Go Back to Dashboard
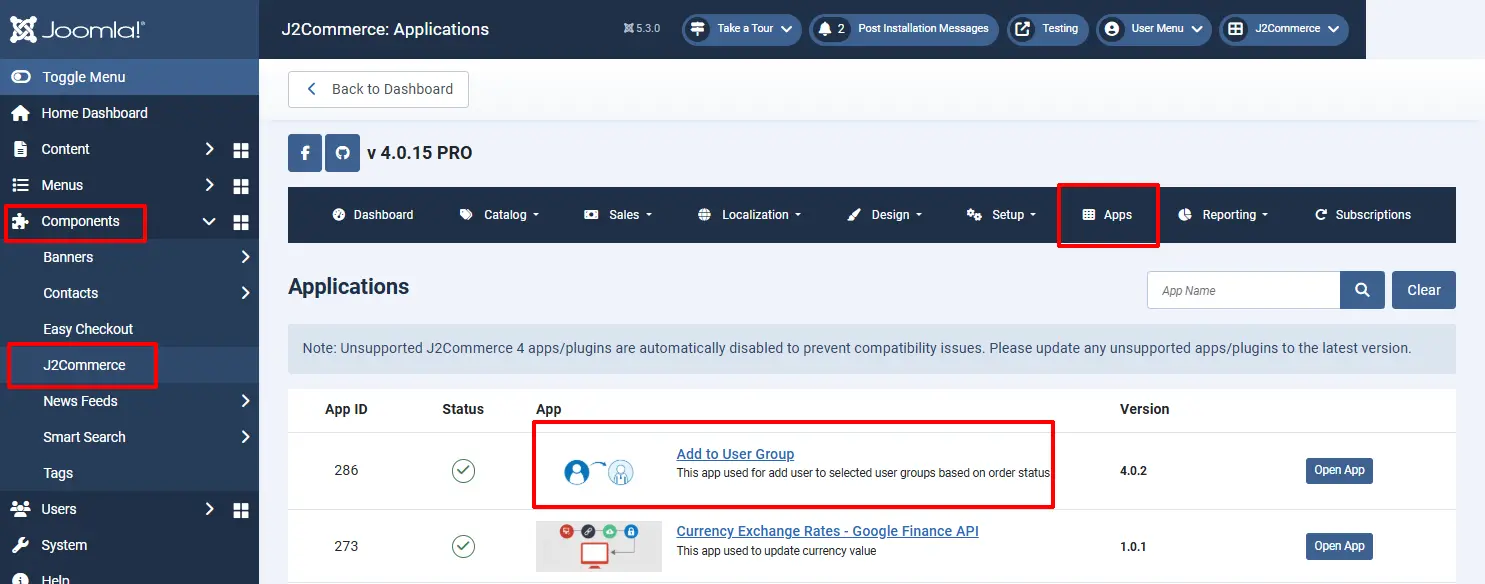This screenshot has width=1485, height=584. click(x=378, y=89)
